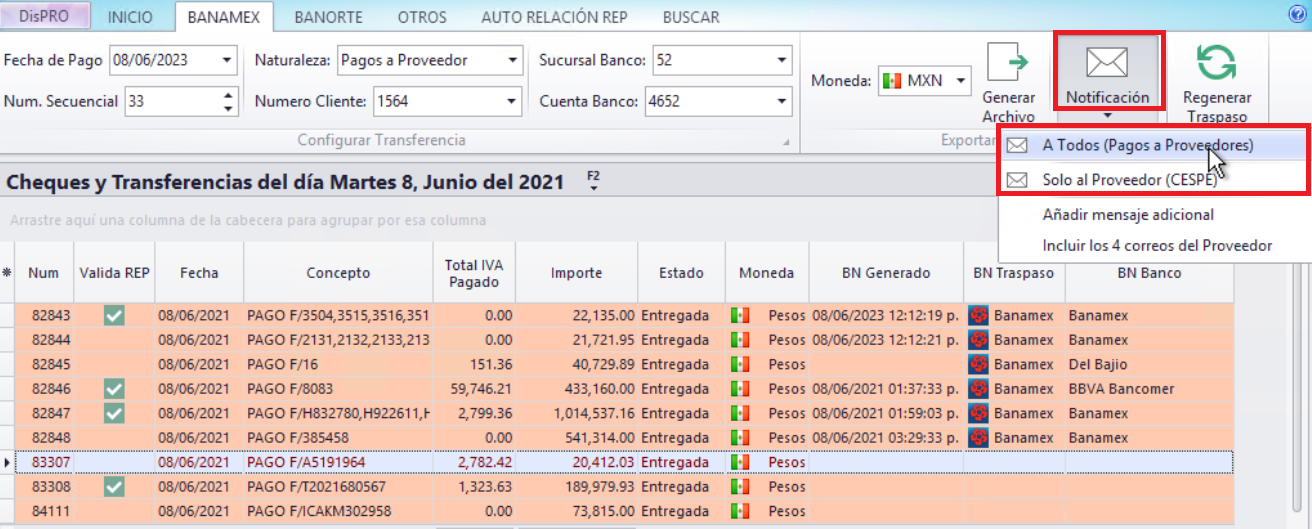Expand the Sucursal Banco dropdown
Viewport: 1312px width, 529px height.
782,60
